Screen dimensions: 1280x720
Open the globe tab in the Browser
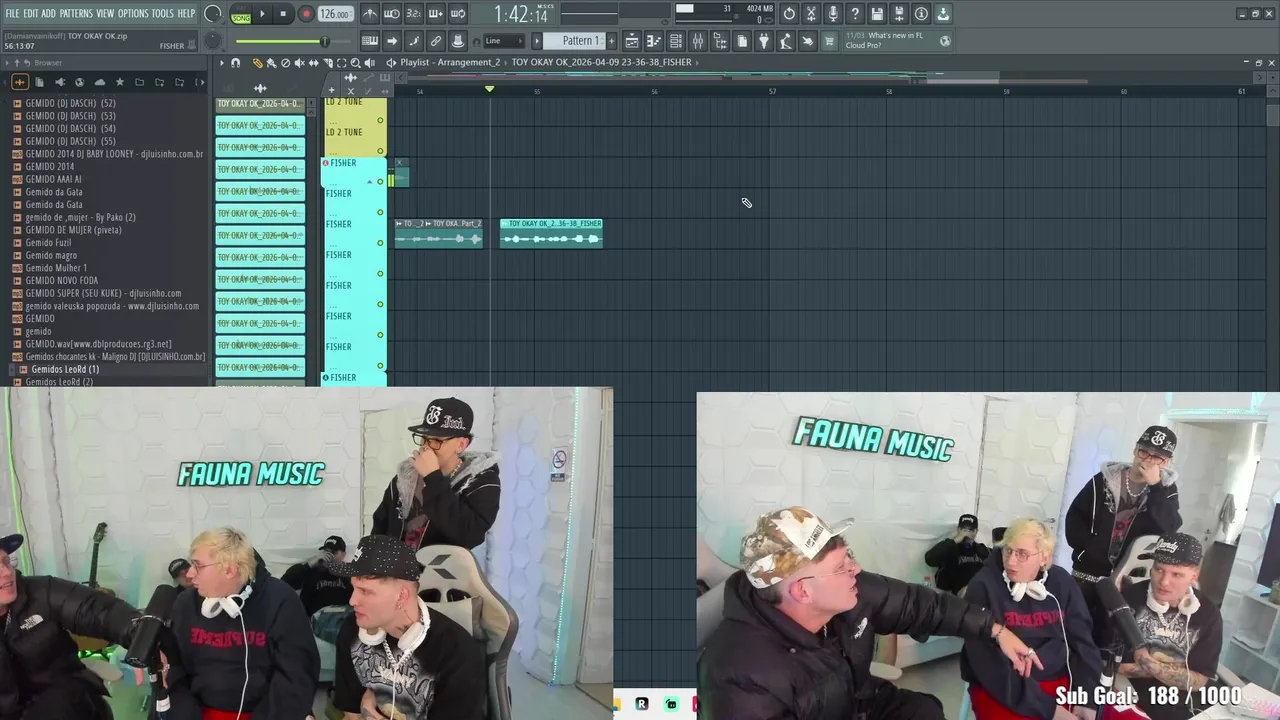pyautogui.click(x=80, y=82)
